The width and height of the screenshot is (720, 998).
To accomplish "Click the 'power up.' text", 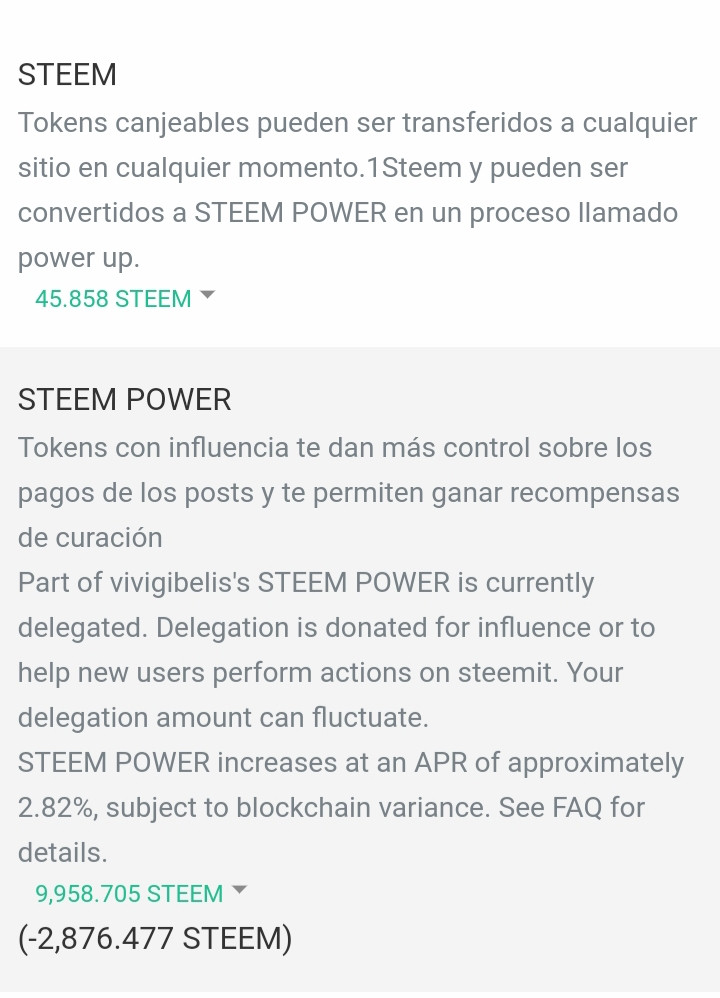I will pos(79,258).
